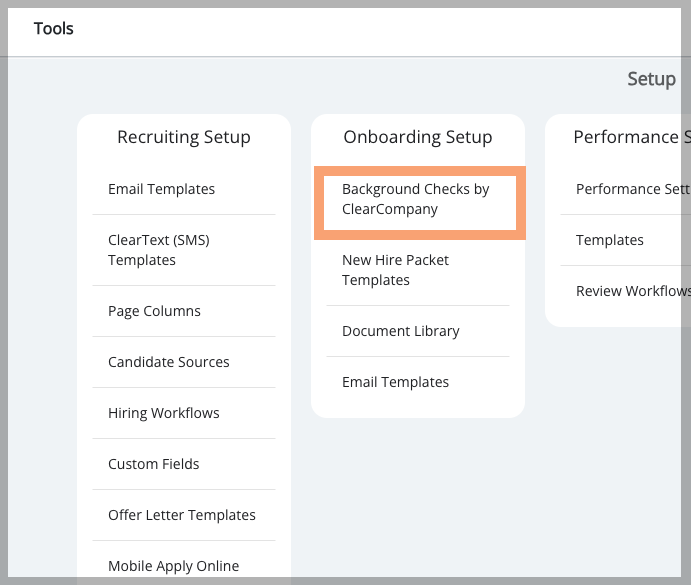Open Email Templates under Recruiting Setup
691x585 pixels.
pos(161,189)
